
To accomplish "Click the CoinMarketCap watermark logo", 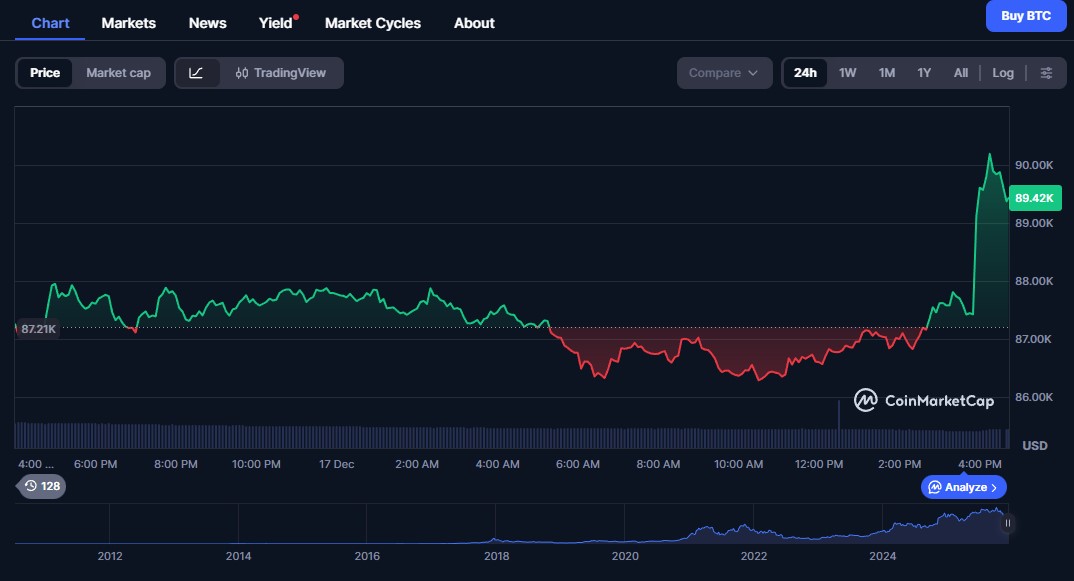I will [864, 400].
